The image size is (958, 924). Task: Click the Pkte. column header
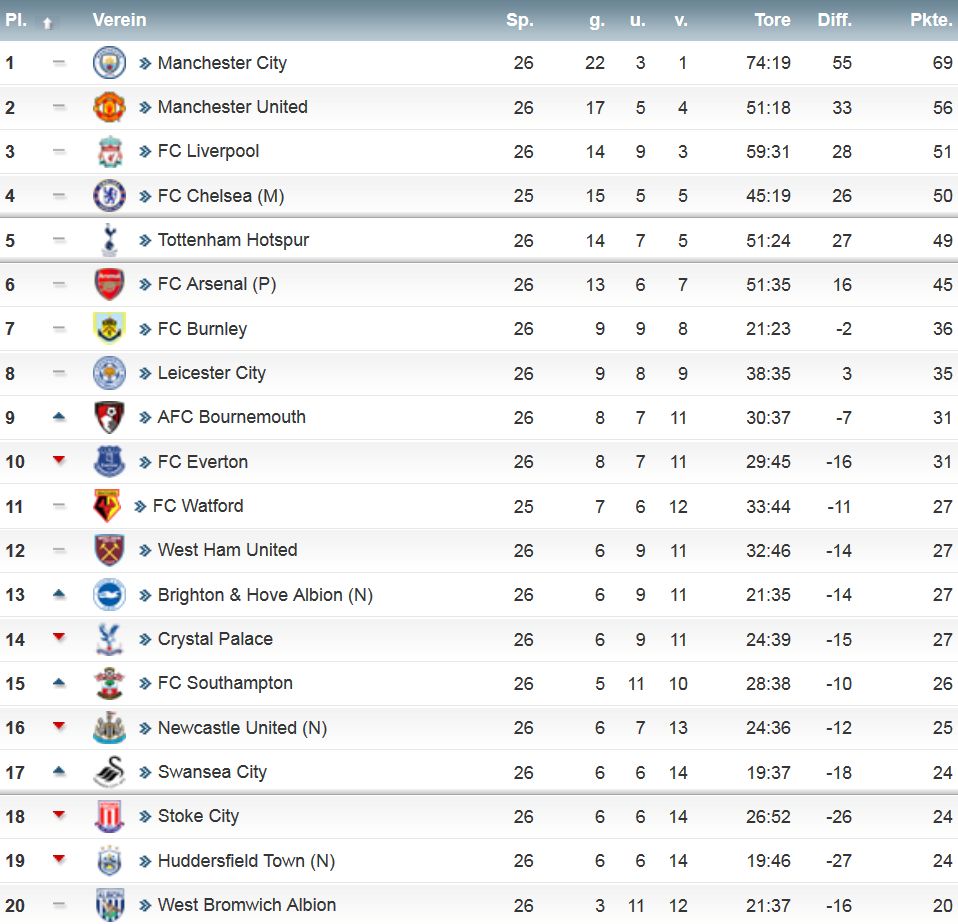point(931,20)
